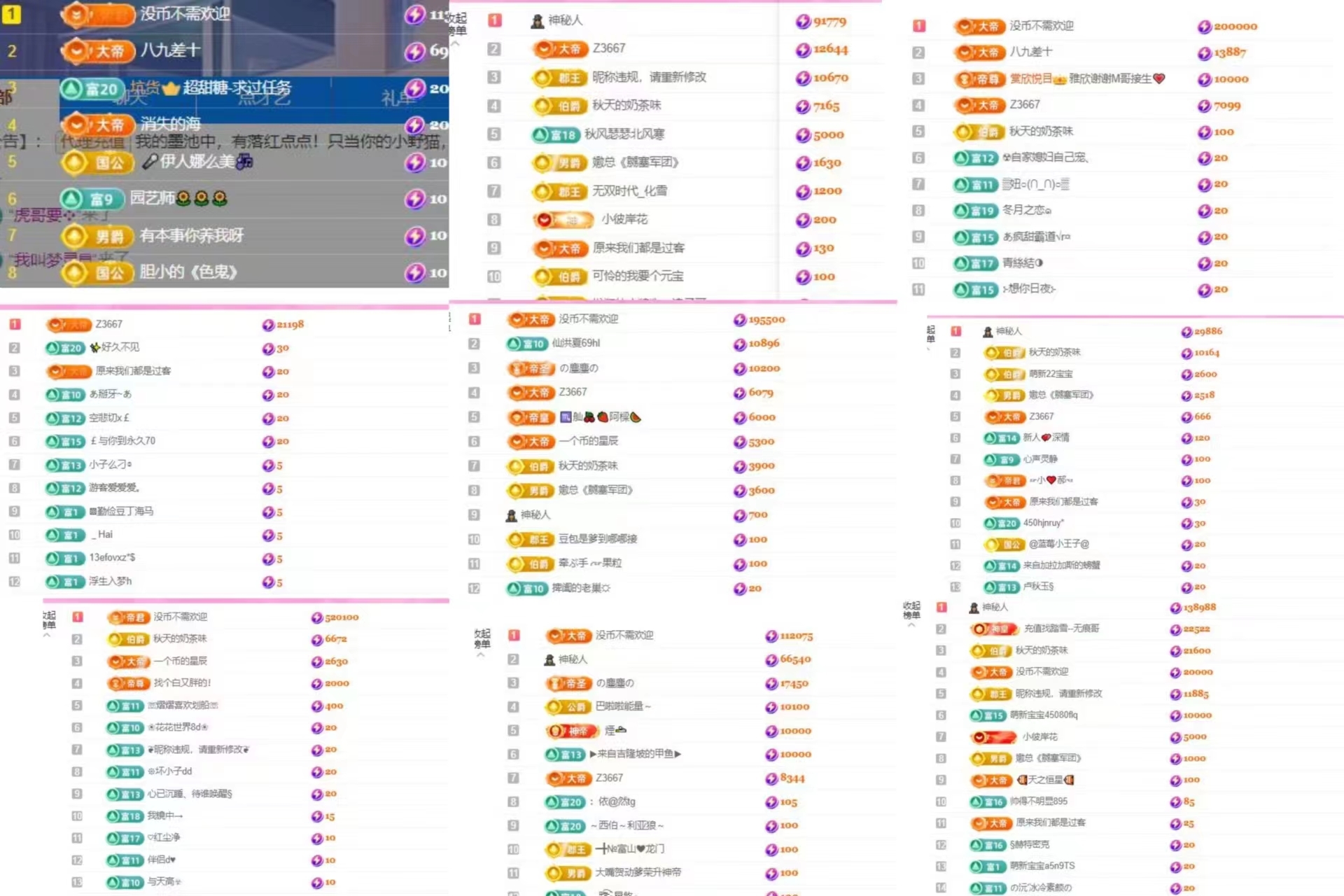Open the profile of 浮生入梦h
The width and height of the screenshot is (1344, 896).
[x=110, y=581]
